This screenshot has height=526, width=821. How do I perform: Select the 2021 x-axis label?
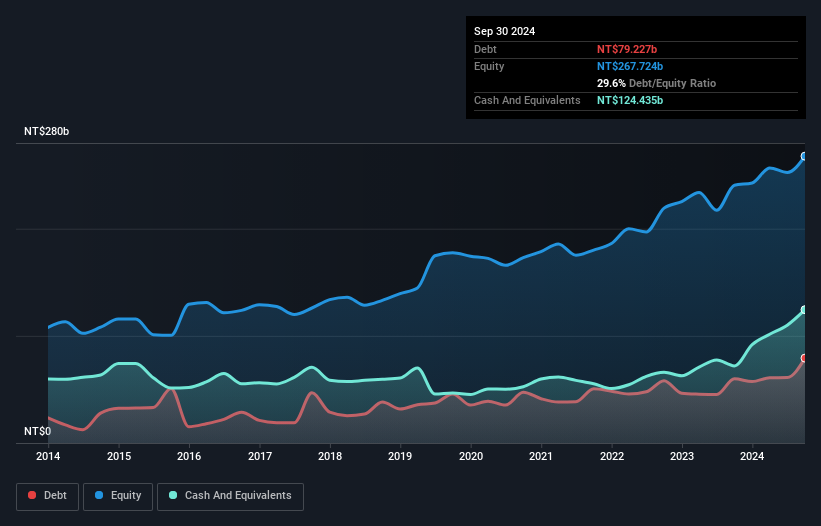(541, 456)
